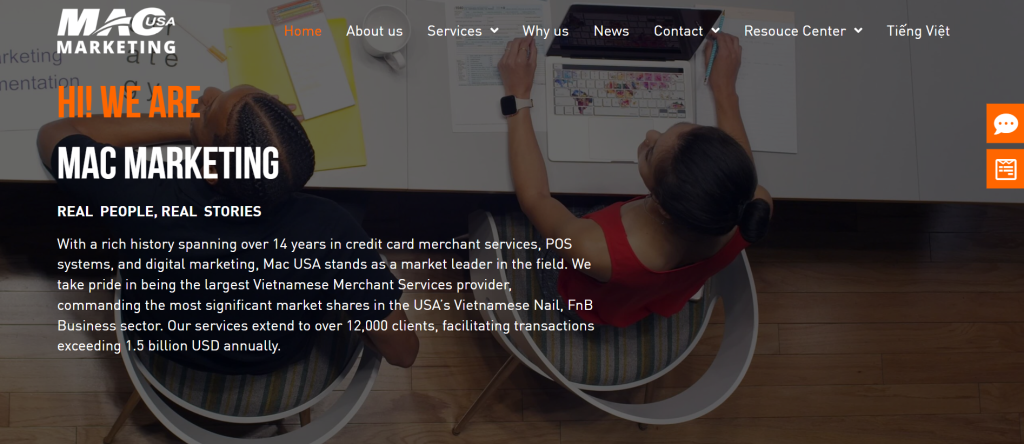
Task: Select the Contact menu label
Action: click(x=679, y=31)
